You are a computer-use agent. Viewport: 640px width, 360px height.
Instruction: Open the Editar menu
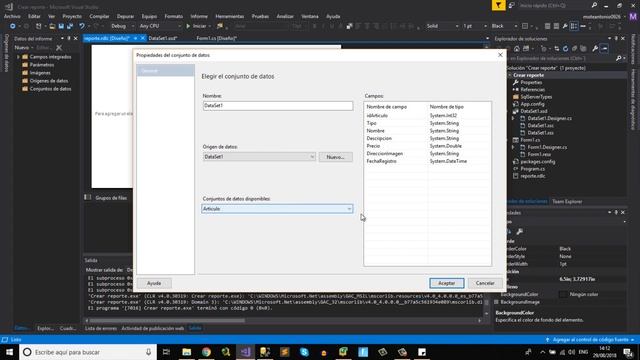(34, 16)
